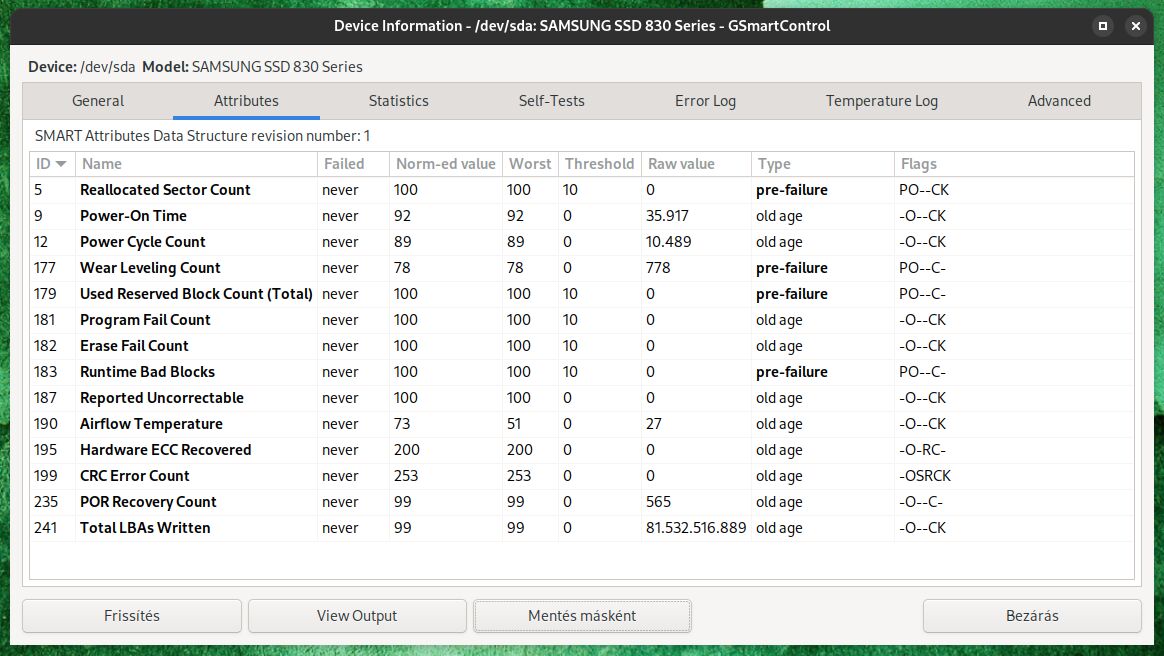
Task: Click the Flags column header
Action: (x=1014, y=164)
